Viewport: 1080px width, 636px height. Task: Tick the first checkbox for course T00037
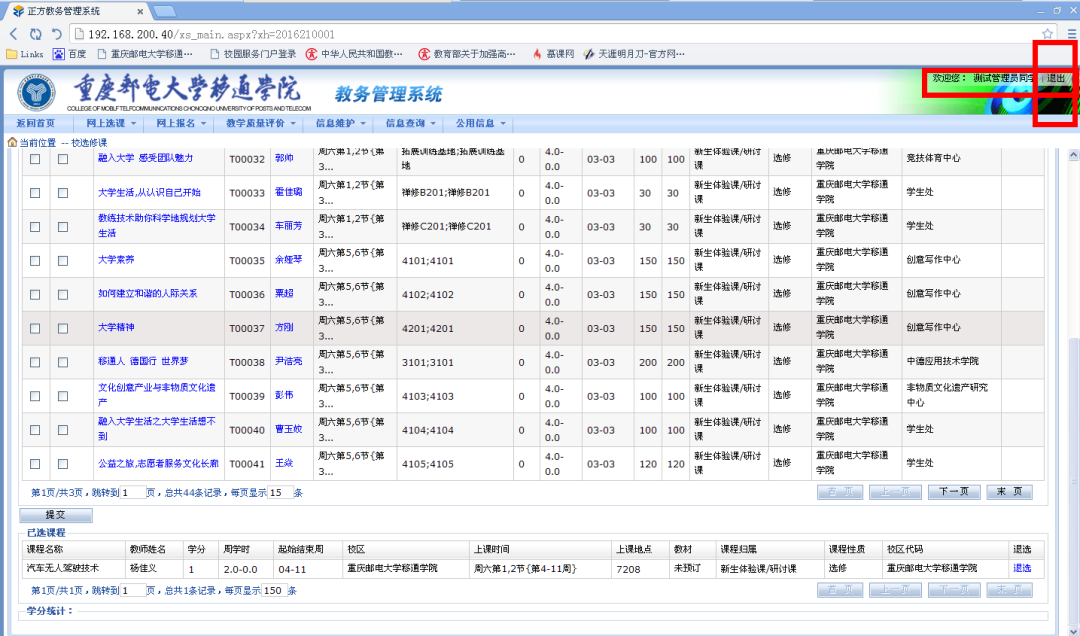(x=35, y=328)
